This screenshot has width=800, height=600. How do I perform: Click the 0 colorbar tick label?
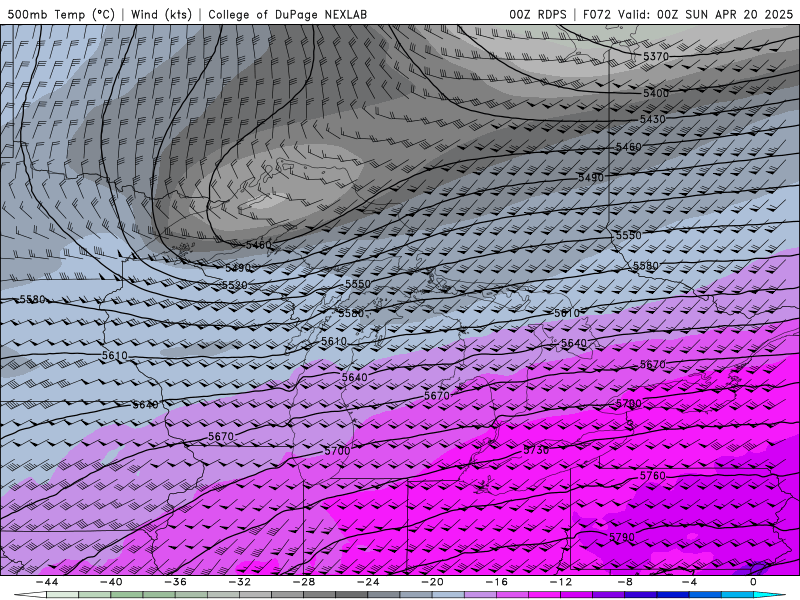753,582
